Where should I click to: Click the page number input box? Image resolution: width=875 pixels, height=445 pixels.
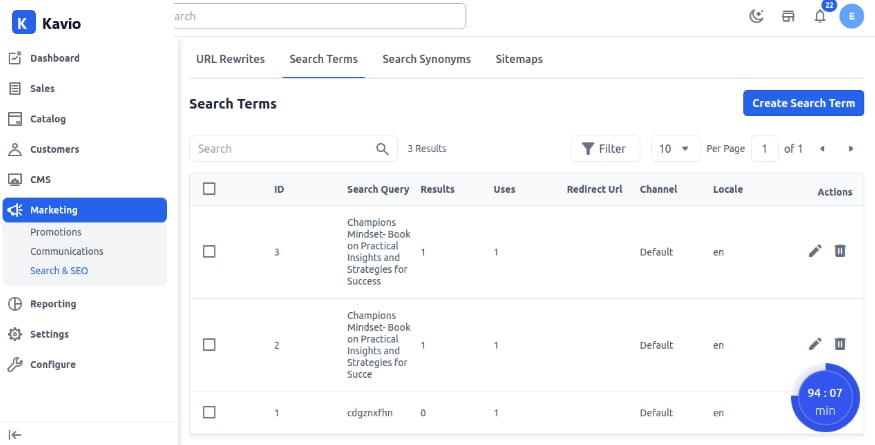(x=765, y=149)
